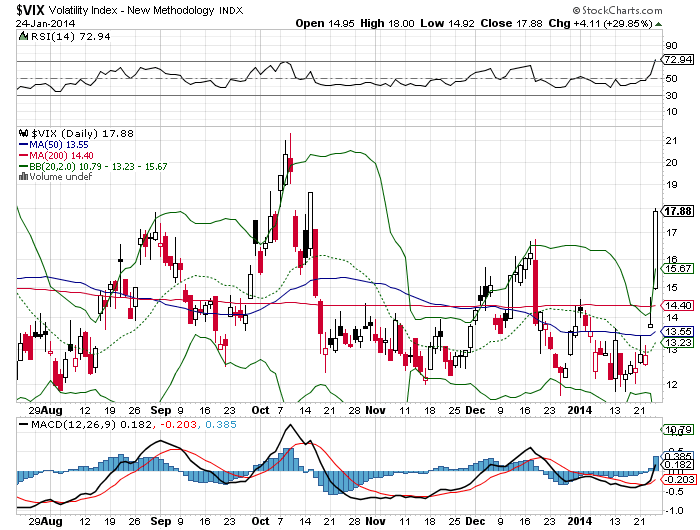Screen dimensions: 700x530
Task: Click the MA(200) 14.40 legend
Action: pyautogui.click(x=61, y=155)
